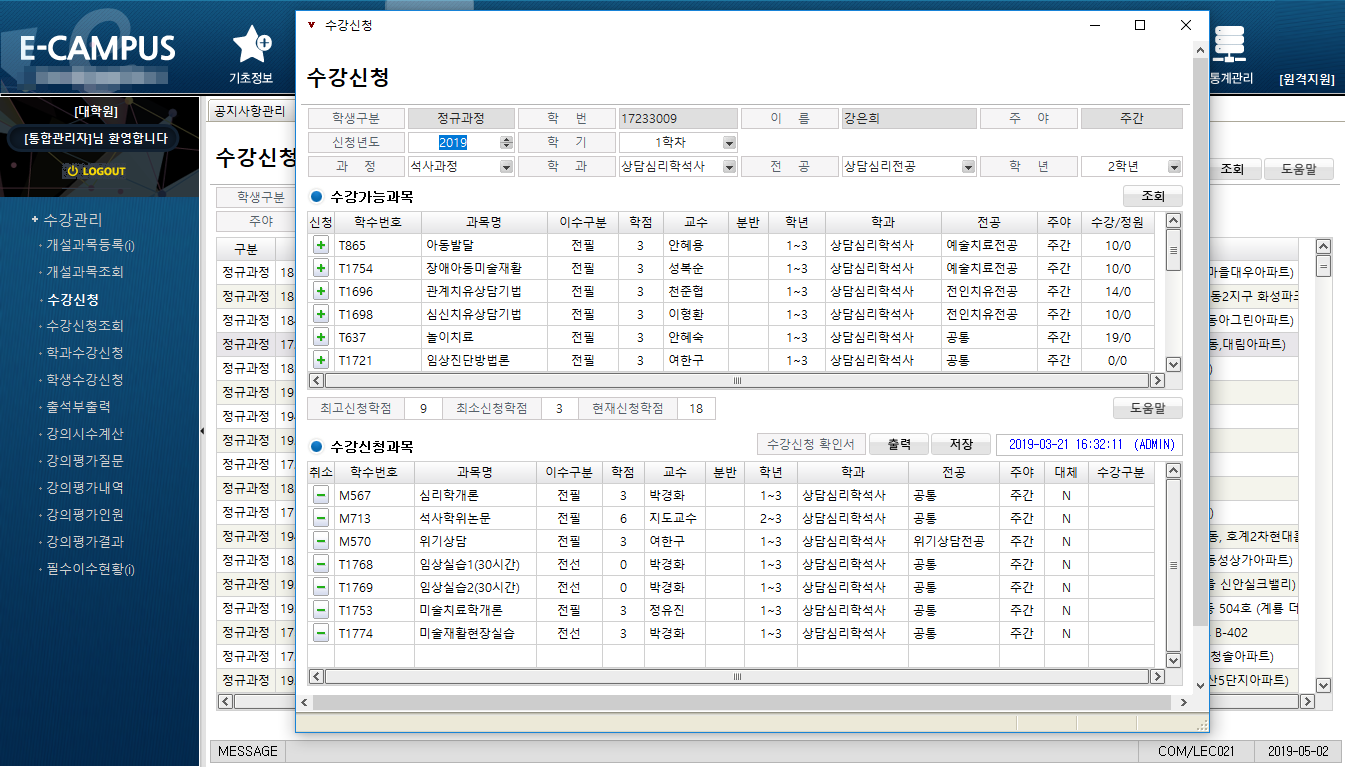1348x768 pixels.
Task: Add course T1696 관계치유상담기법 with plus icon
Action: coord(321,291)
